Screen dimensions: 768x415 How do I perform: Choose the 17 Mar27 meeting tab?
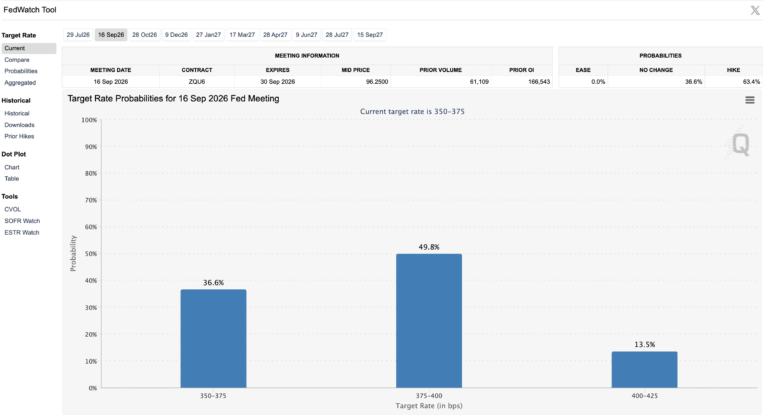242,35
